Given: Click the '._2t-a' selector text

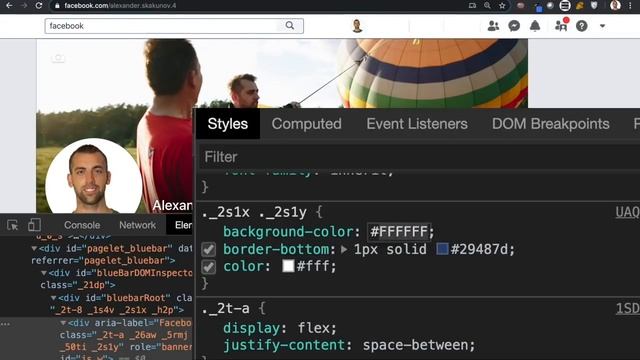Looking at the screenshot, I should (225, 308).
